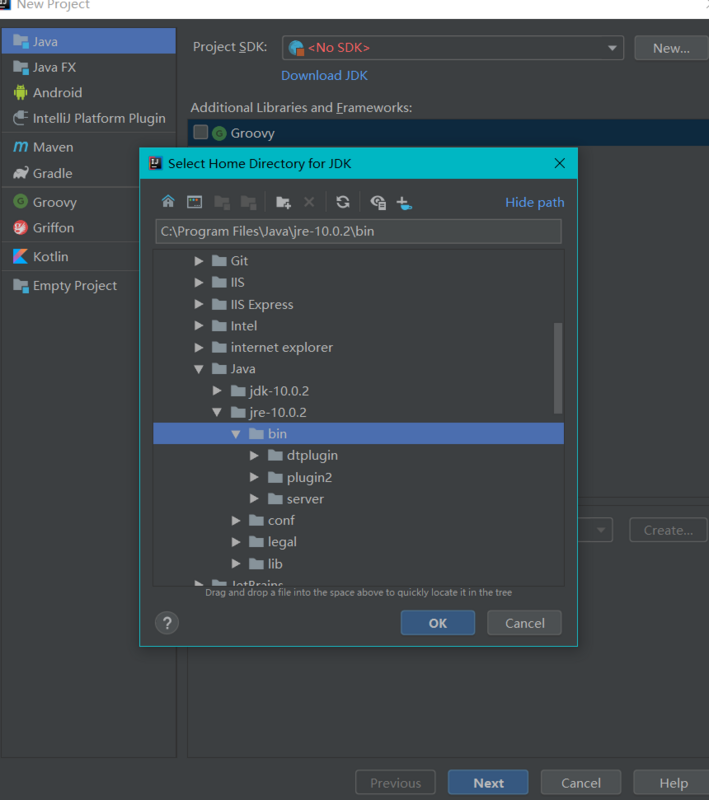The height and width of the screenshot is (800, 709).
Task: Select the lib folder in tree
Action: coord(358,564)
